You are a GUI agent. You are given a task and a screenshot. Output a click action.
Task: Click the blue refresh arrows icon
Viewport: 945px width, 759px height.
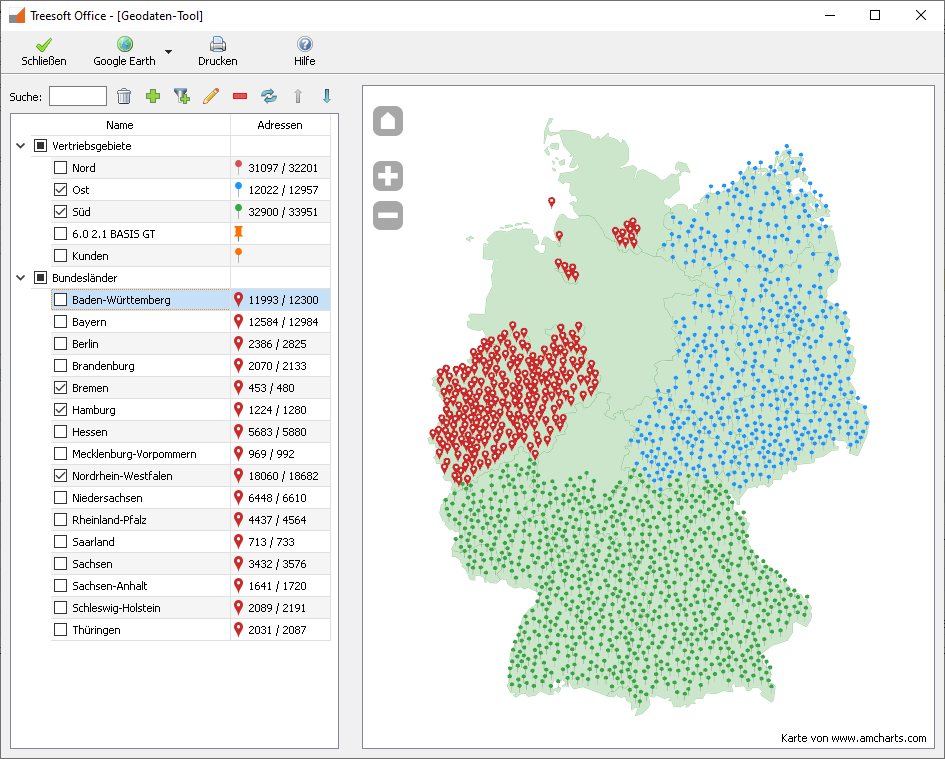pyautogui.click(x=269, y=96)
